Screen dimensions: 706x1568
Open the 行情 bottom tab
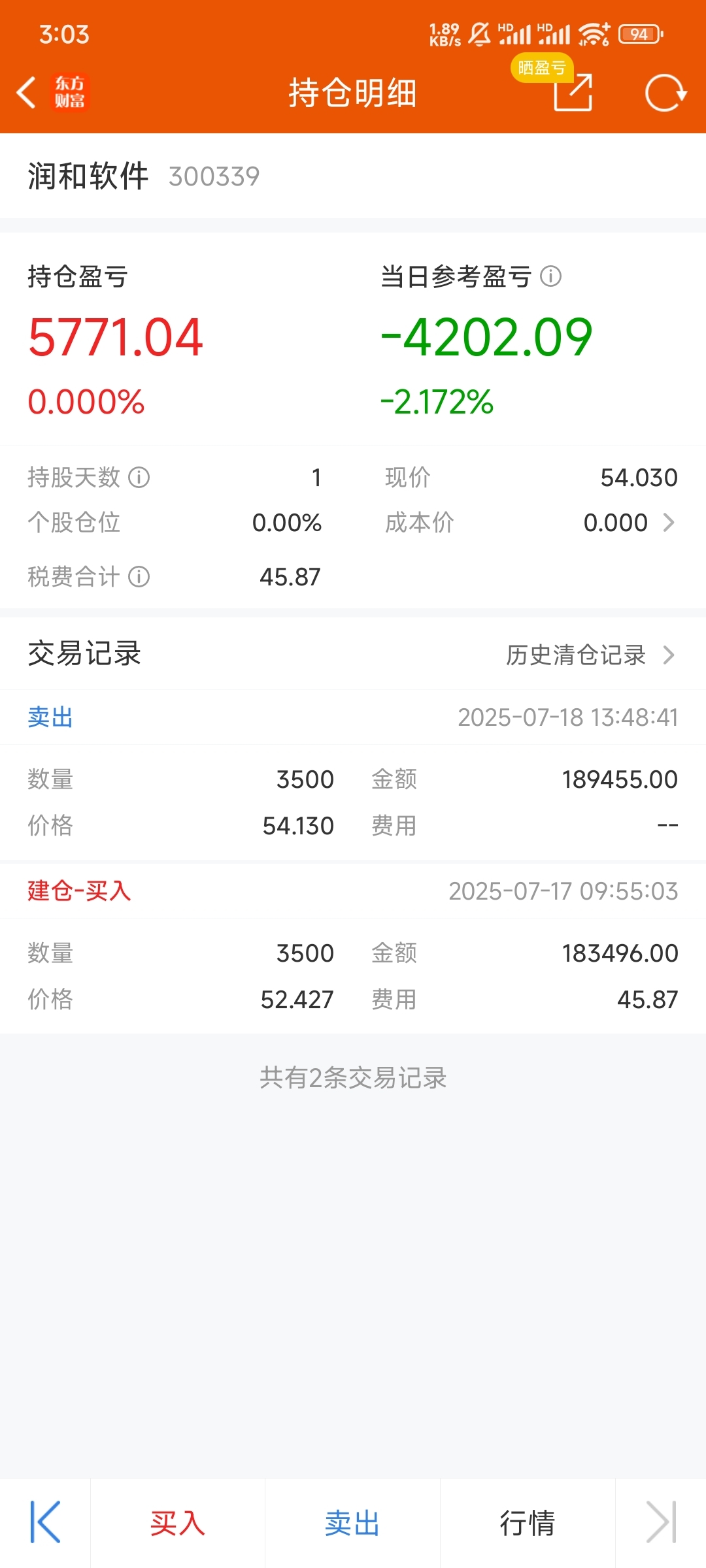[528, 1523]
